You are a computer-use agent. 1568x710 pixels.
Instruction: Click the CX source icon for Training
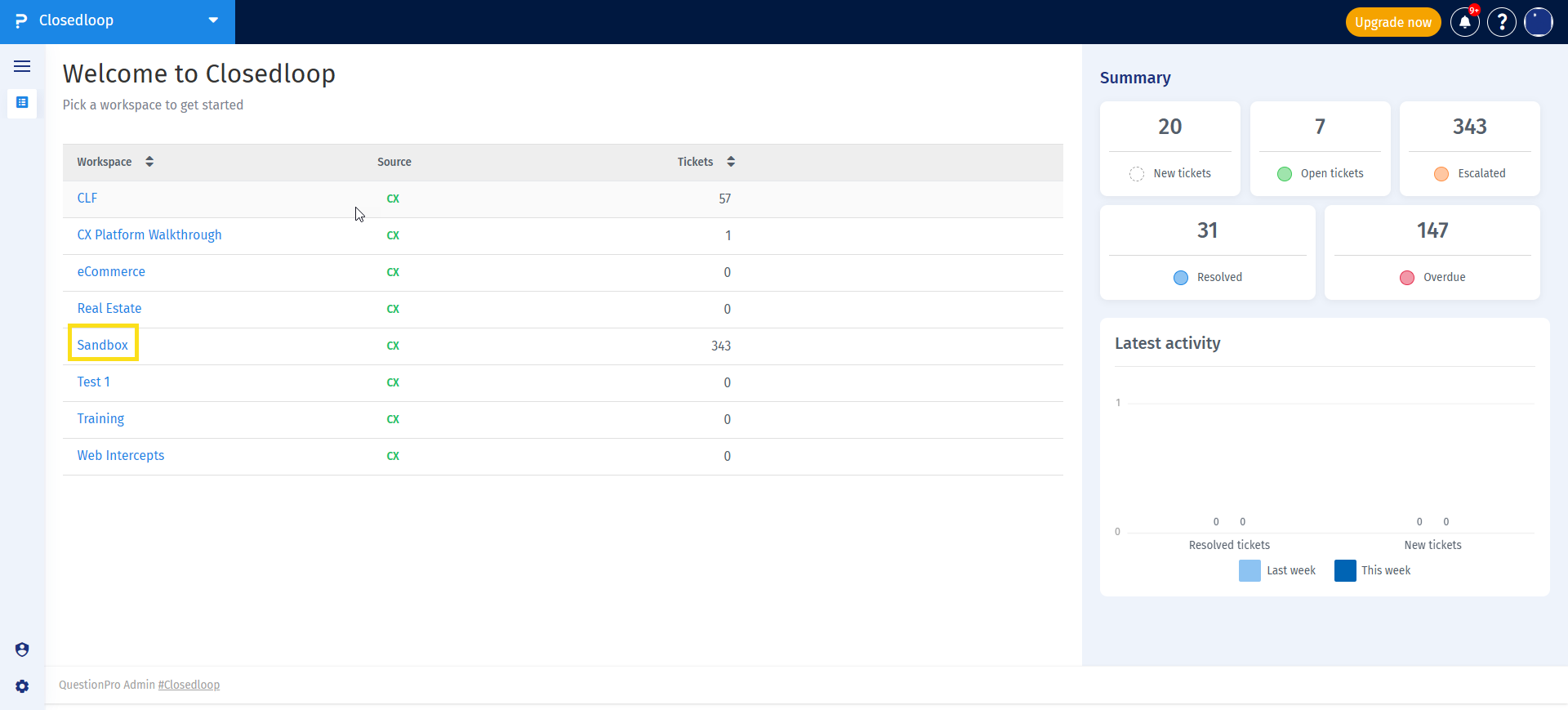(x=393, y=419)
